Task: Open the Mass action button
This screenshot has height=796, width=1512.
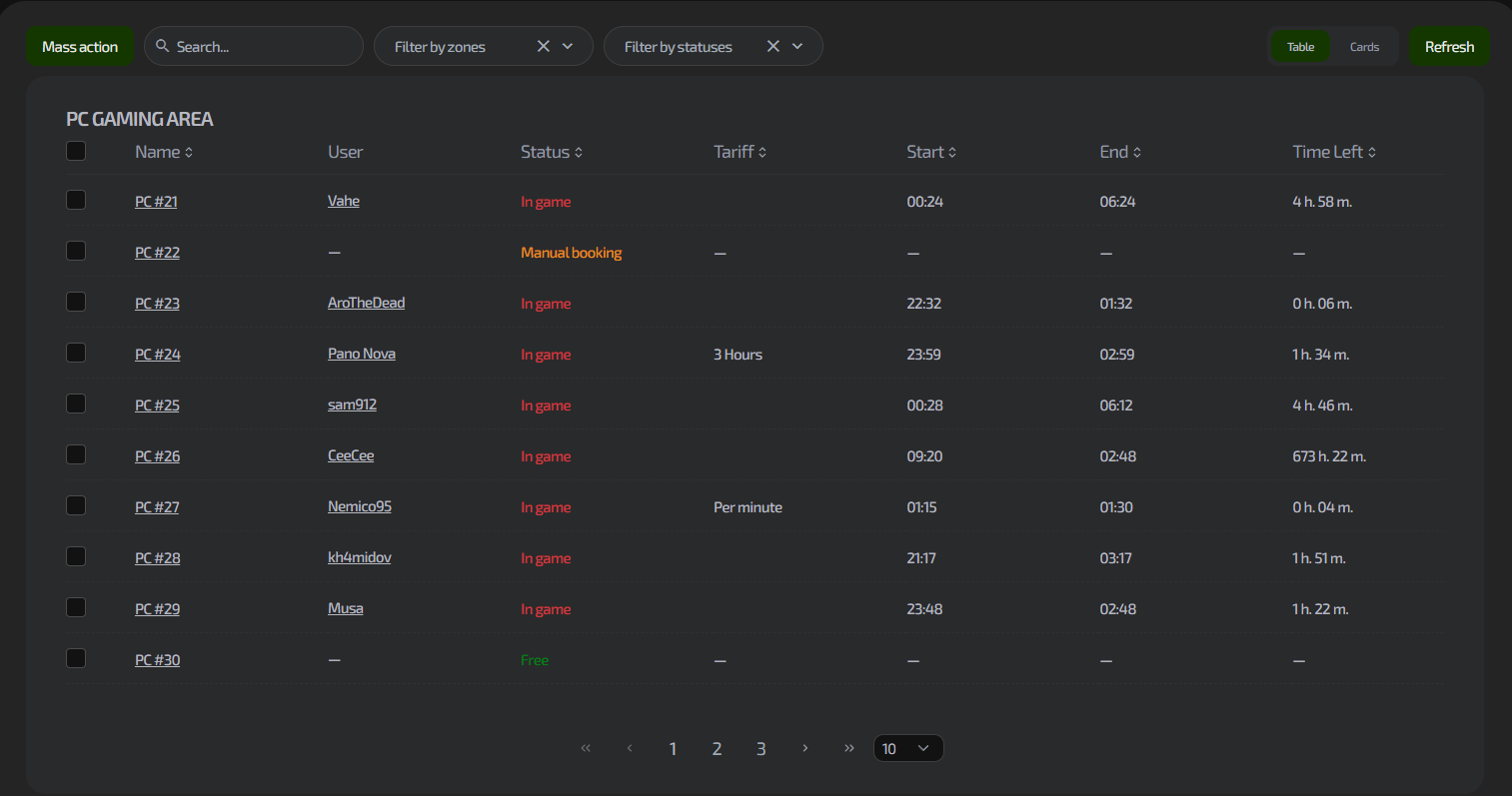Action: tap(80, 47)
